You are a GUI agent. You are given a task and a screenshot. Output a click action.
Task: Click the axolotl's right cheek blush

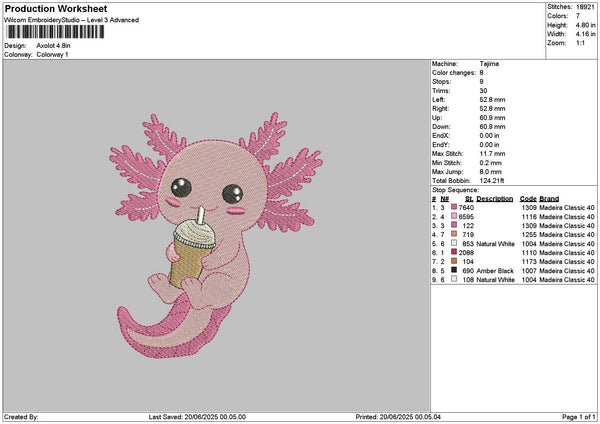click(238, 211)
